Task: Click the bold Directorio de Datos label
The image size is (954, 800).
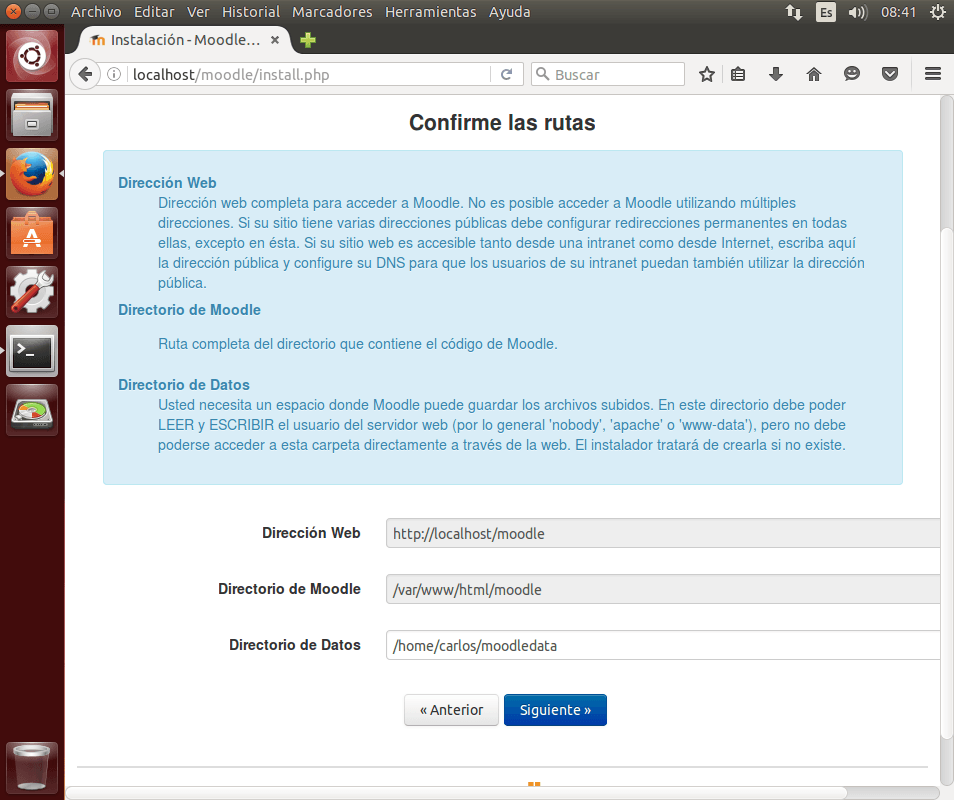Action: point(295,645)
